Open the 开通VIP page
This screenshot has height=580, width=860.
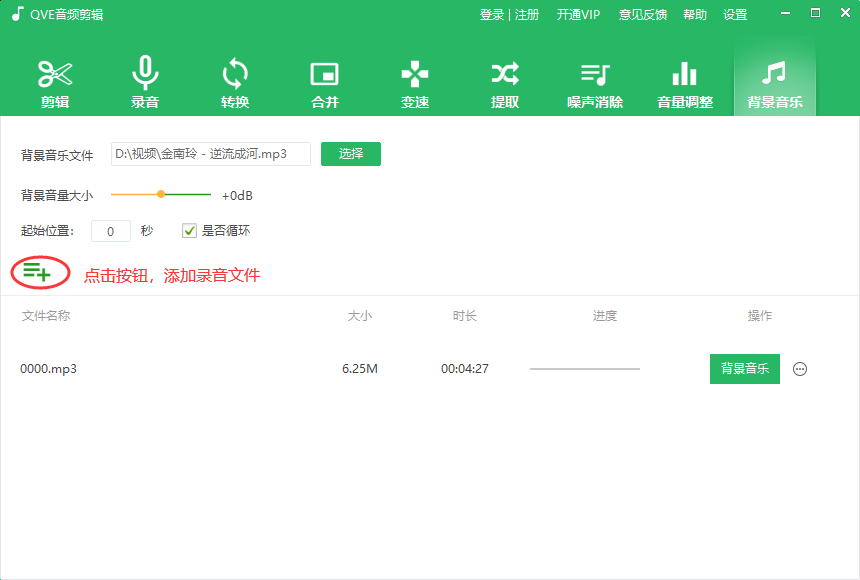(578, 14)
